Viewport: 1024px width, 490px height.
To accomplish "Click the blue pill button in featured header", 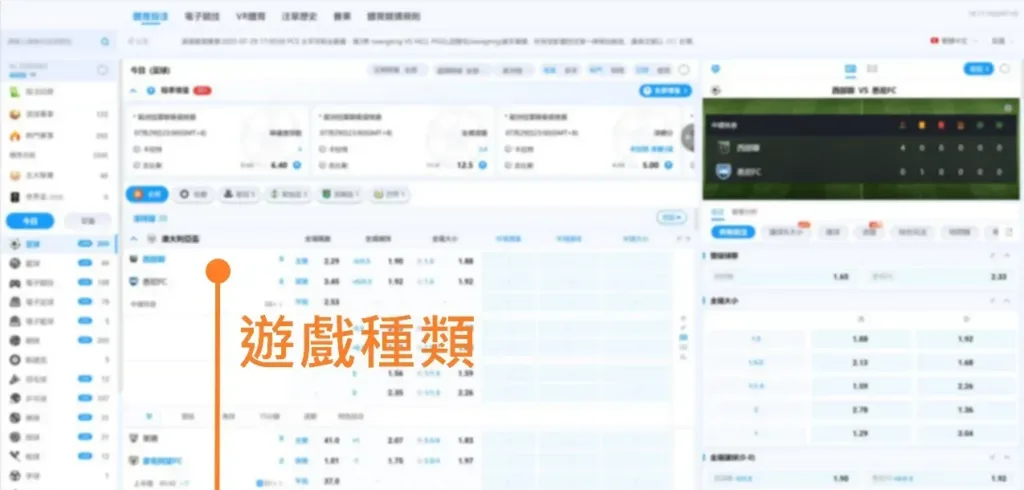I will click(665, 90).
